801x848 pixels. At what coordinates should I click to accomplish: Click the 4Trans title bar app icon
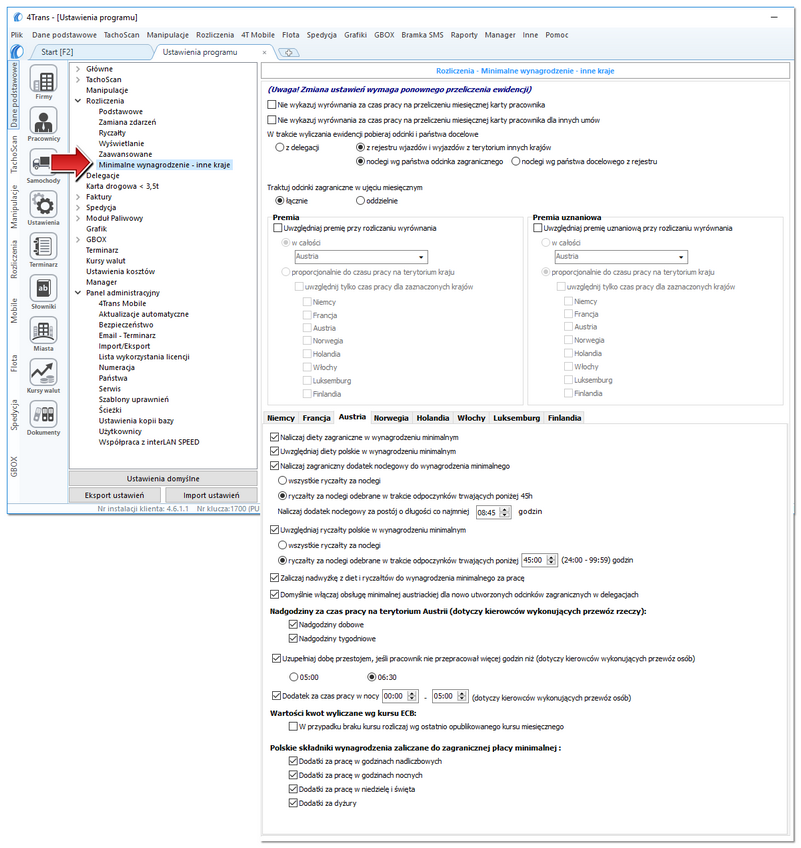coord(18,17)
